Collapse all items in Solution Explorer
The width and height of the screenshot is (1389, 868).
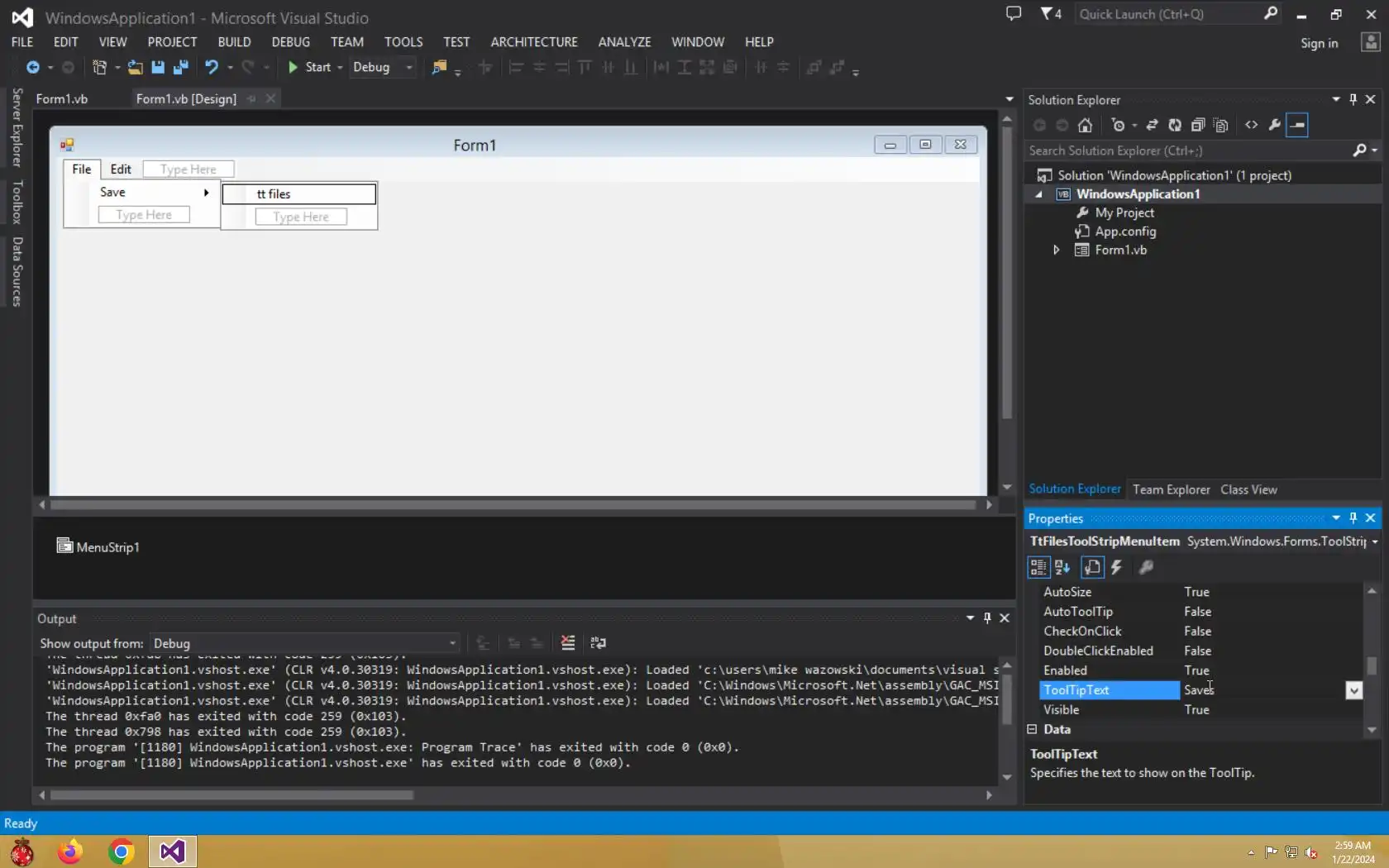tap(1198, 125)
